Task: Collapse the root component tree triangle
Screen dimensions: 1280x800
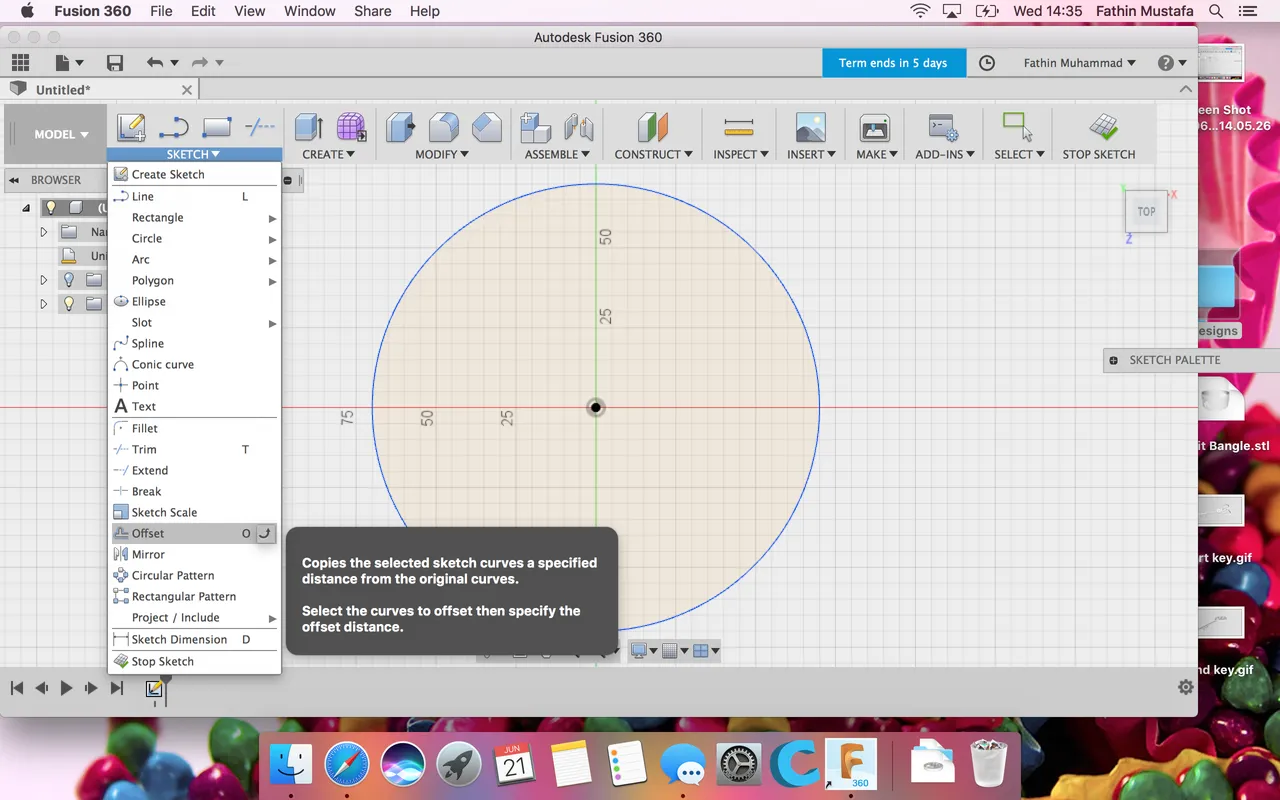Action: pyautogui.click(x=27, y=208)
